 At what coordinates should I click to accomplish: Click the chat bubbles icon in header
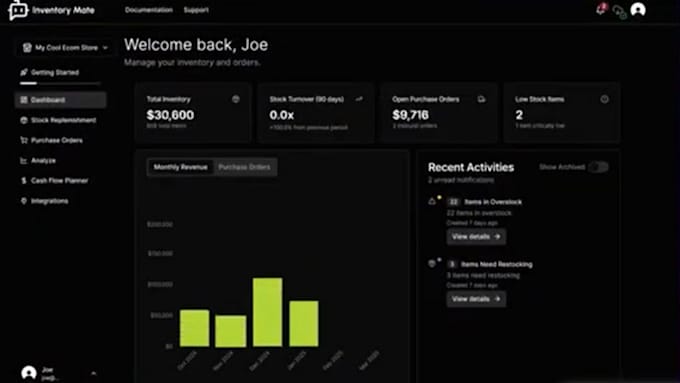[x=620, y=12]
